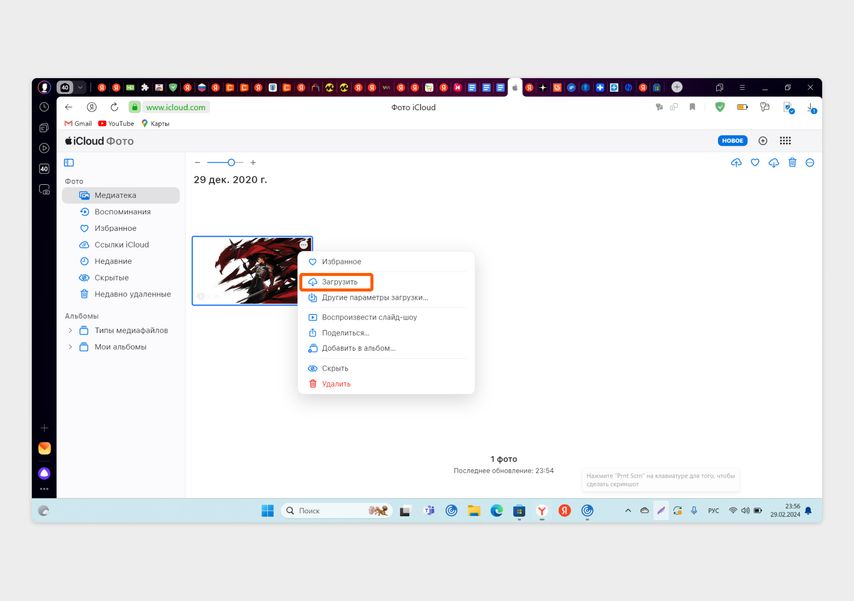This screenshot has width=854, height=601.
Task: Open Воспоминания in the sidebar
Action: pyautogui.click(x=121, y=211)
